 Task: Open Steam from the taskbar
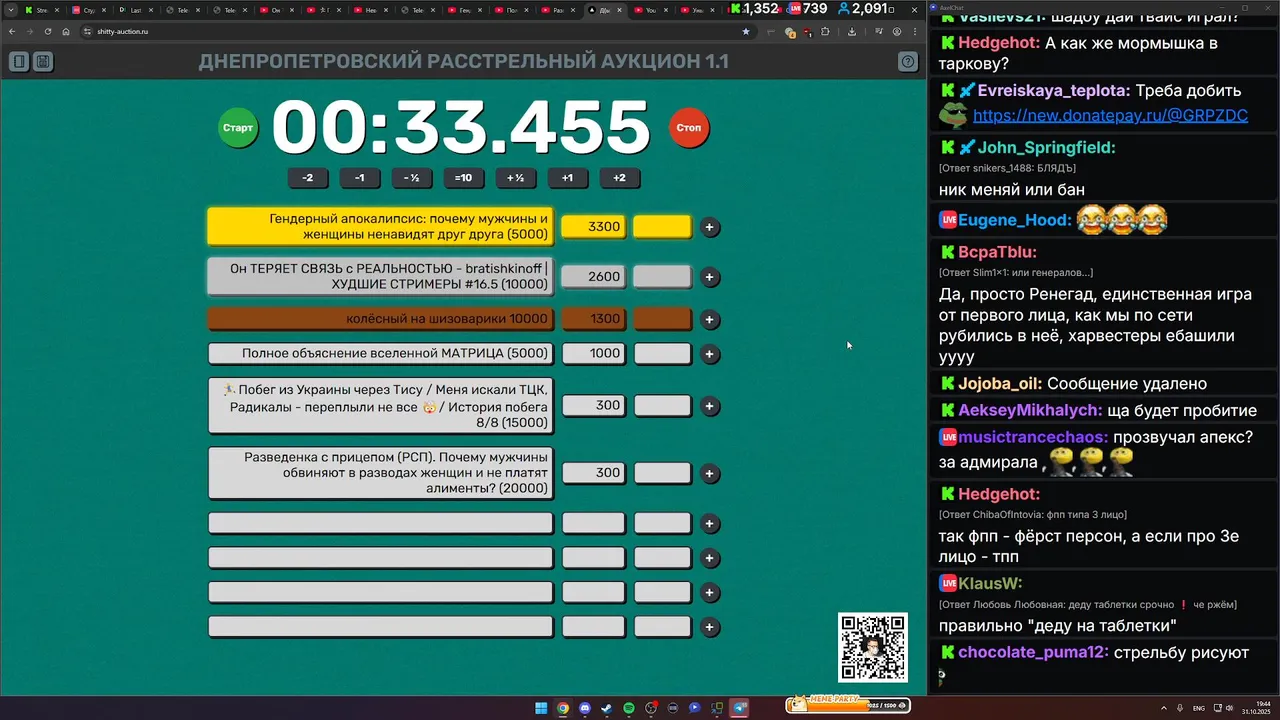point(607,708)
